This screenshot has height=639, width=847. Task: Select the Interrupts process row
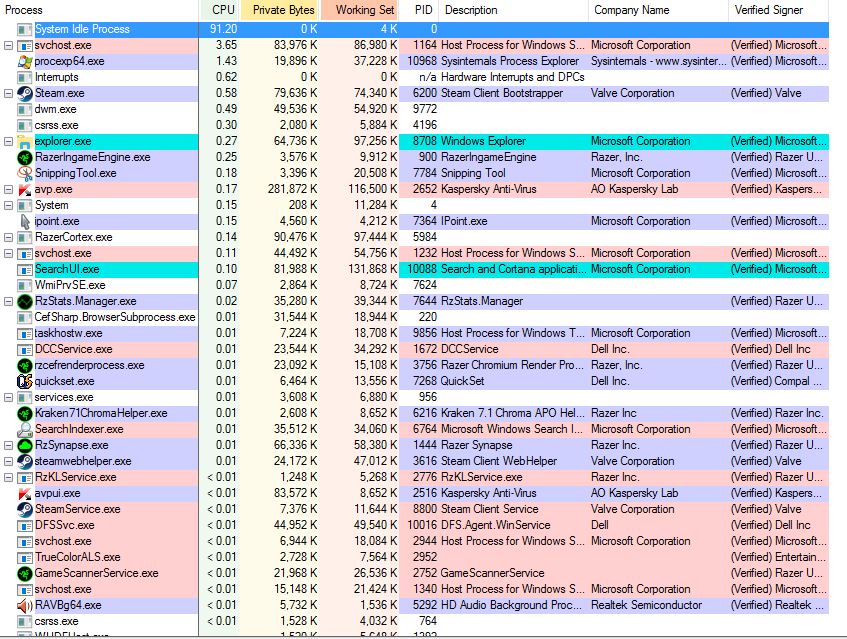[414, 77]
